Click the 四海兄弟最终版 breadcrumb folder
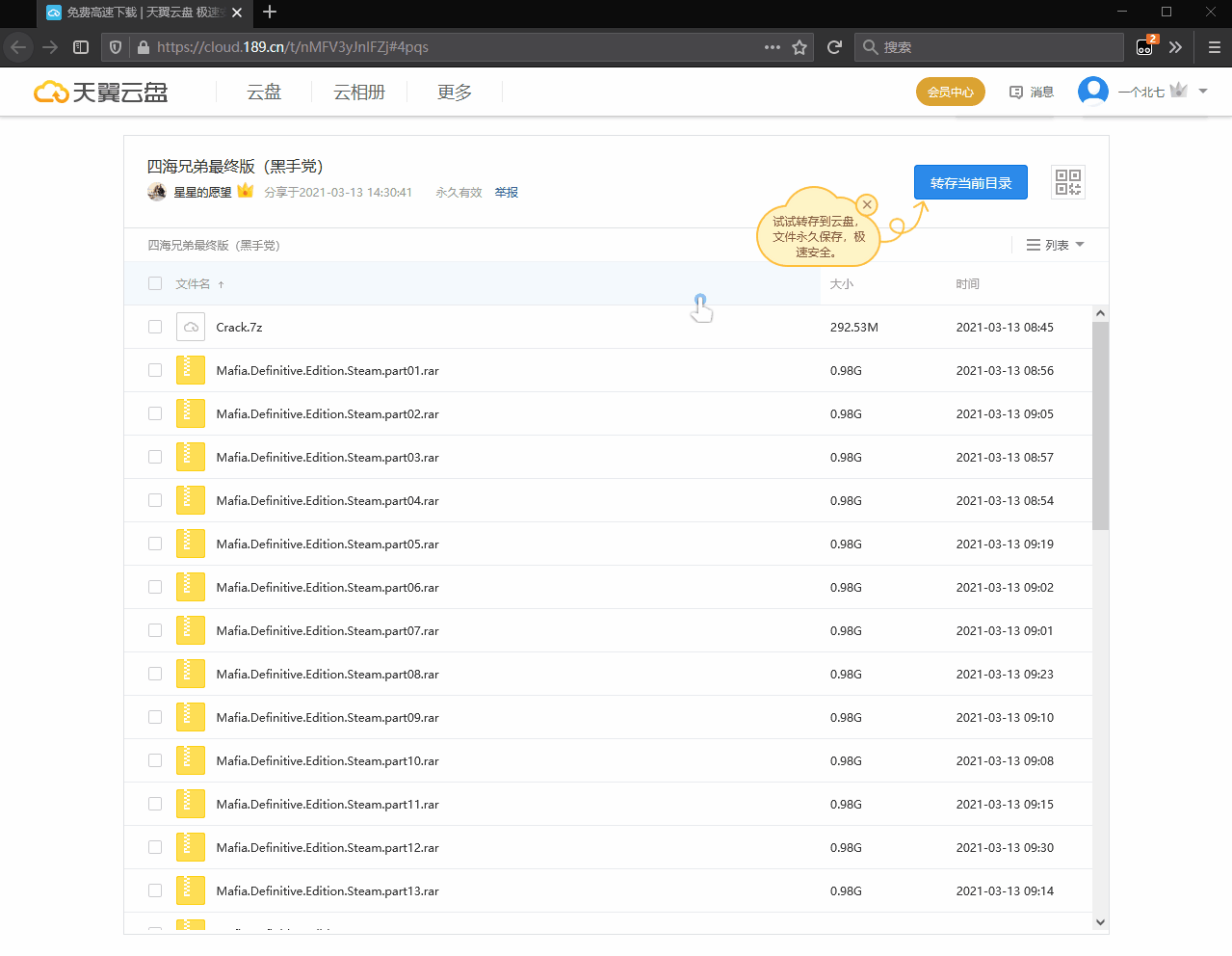1232x956 pixels. [x=214, y=245]
